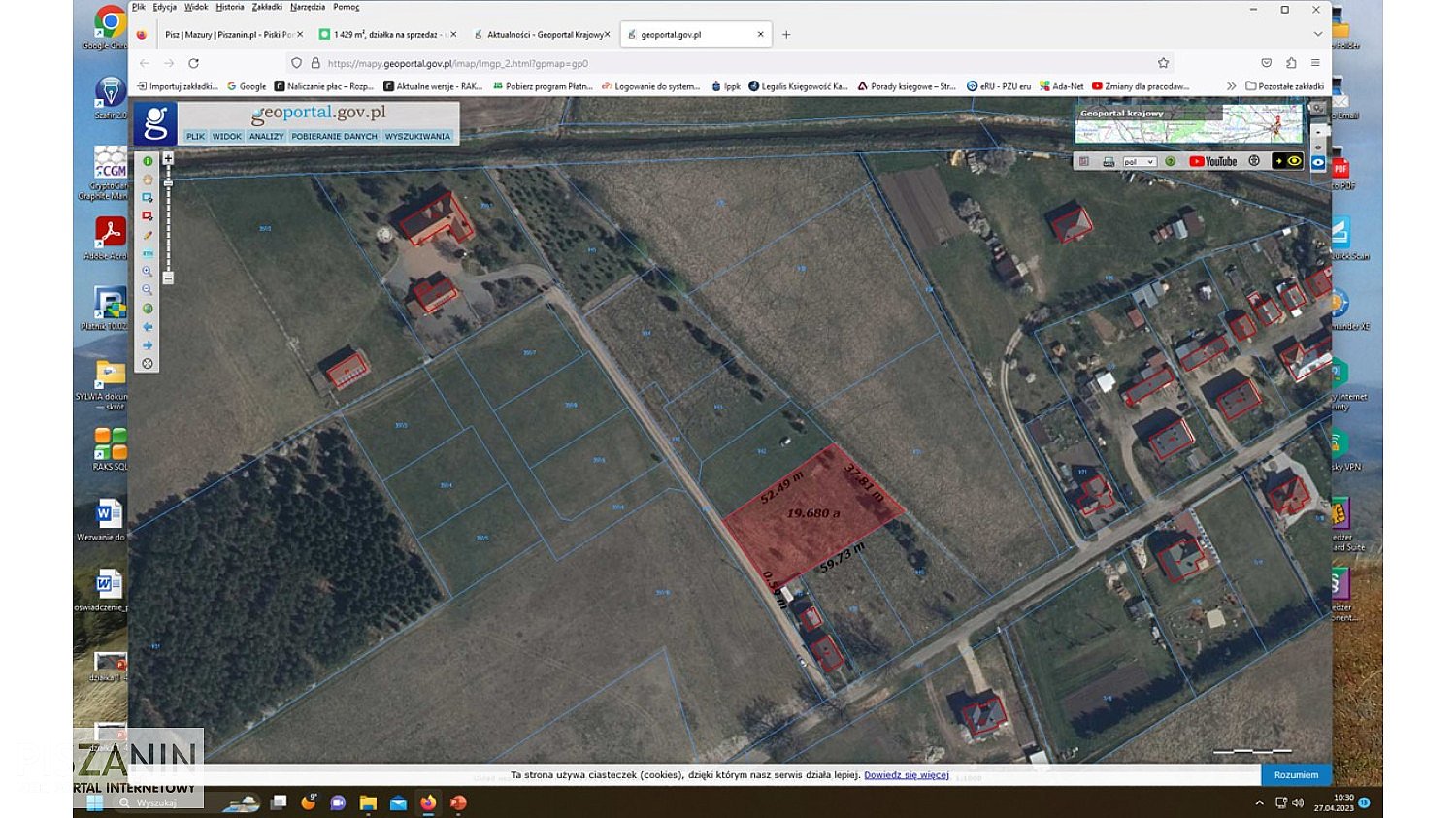Open 'eRU - PZU eru' bookmark
This screenshot has width=1456, height=818.
pos(999,86)
